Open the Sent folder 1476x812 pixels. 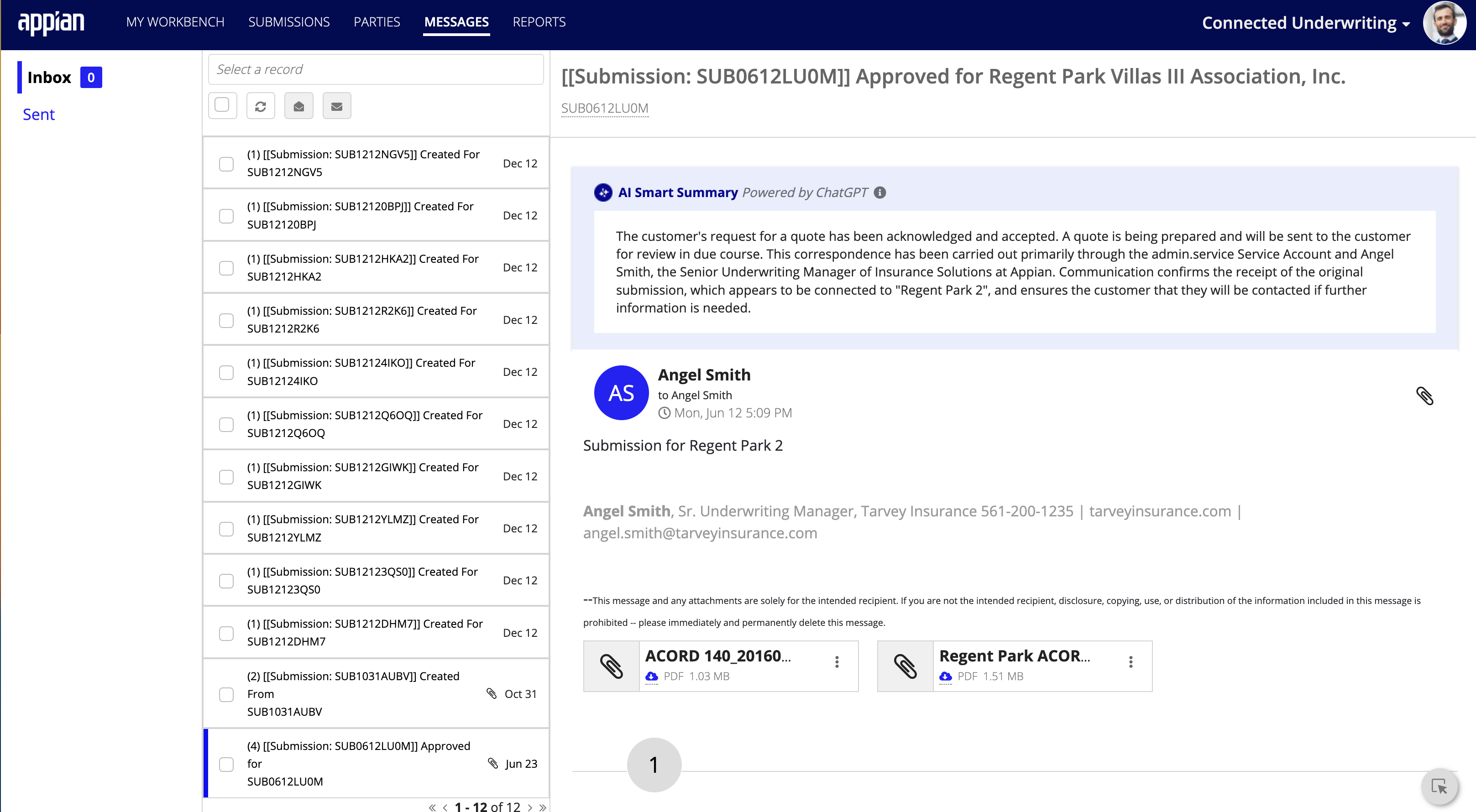pyautogui.click(x=38, y=115)
